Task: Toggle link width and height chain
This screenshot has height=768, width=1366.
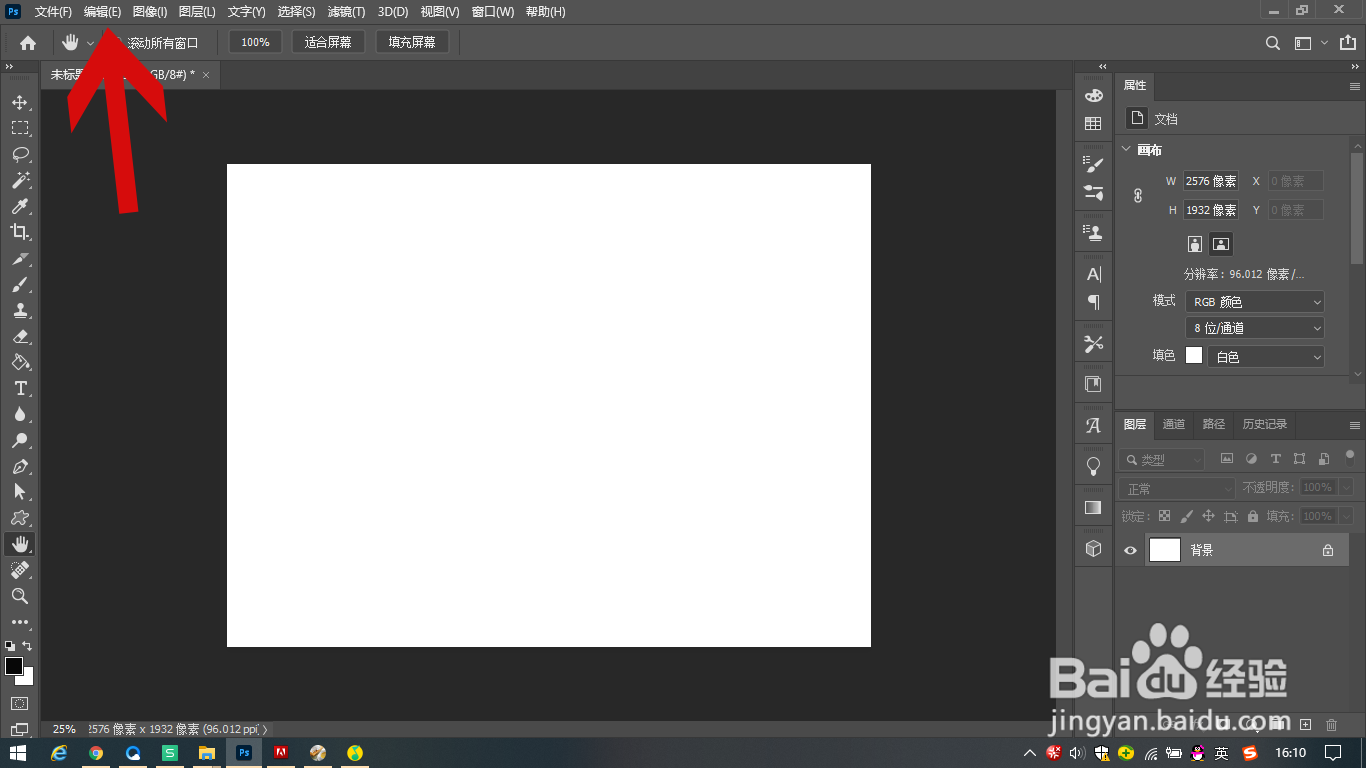Action: (1138, 196)
